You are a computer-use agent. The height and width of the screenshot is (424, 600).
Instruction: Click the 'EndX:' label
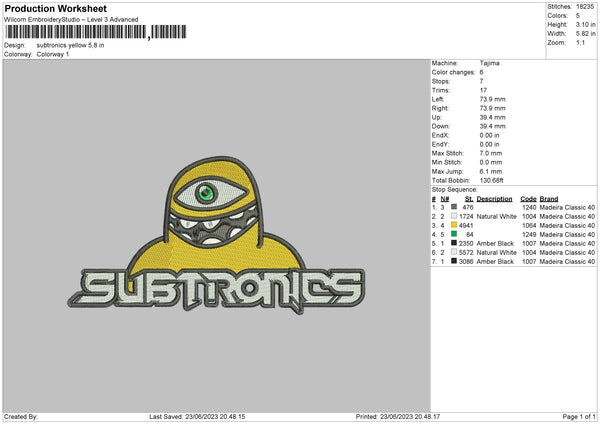click(x=440, y=135)
